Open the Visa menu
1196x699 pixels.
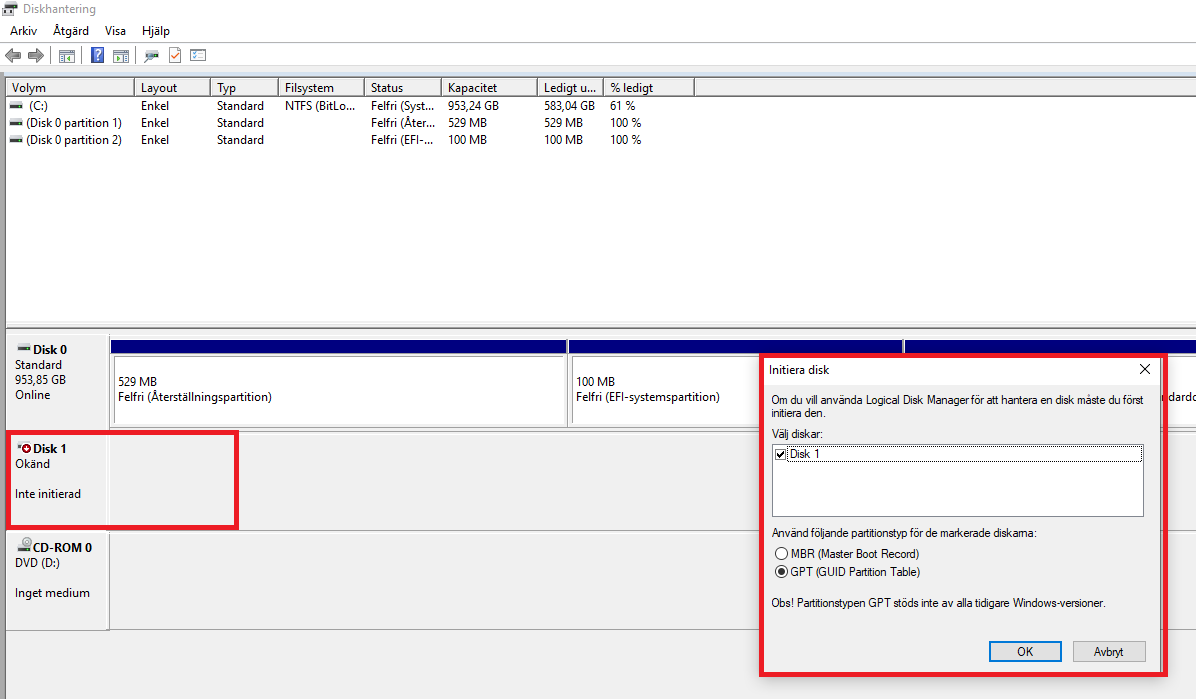[115, 31]
